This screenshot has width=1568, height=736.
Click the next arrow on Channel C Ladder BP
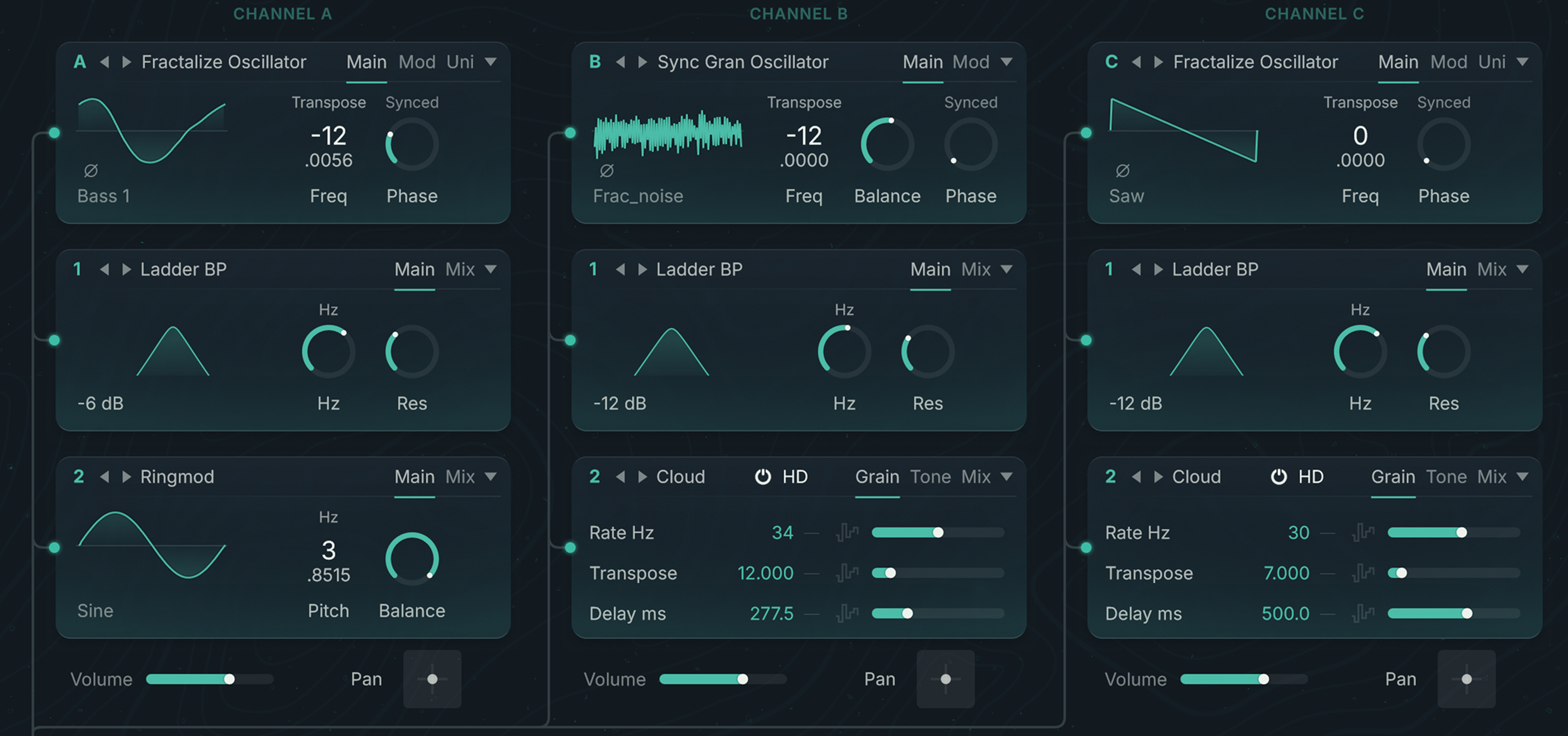click(x=1157, y=269)
